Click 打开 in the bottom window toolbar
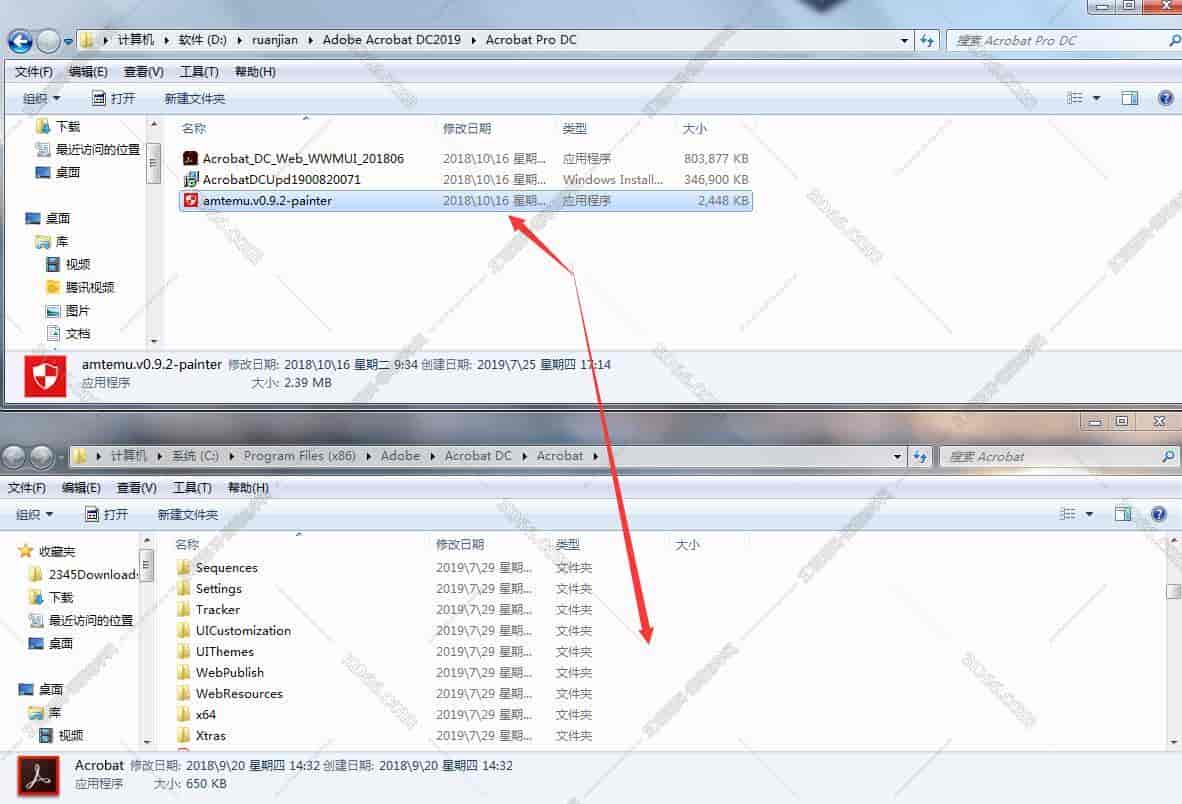Viewport: 1182px width, 804px height. click(x=106, y=515)
